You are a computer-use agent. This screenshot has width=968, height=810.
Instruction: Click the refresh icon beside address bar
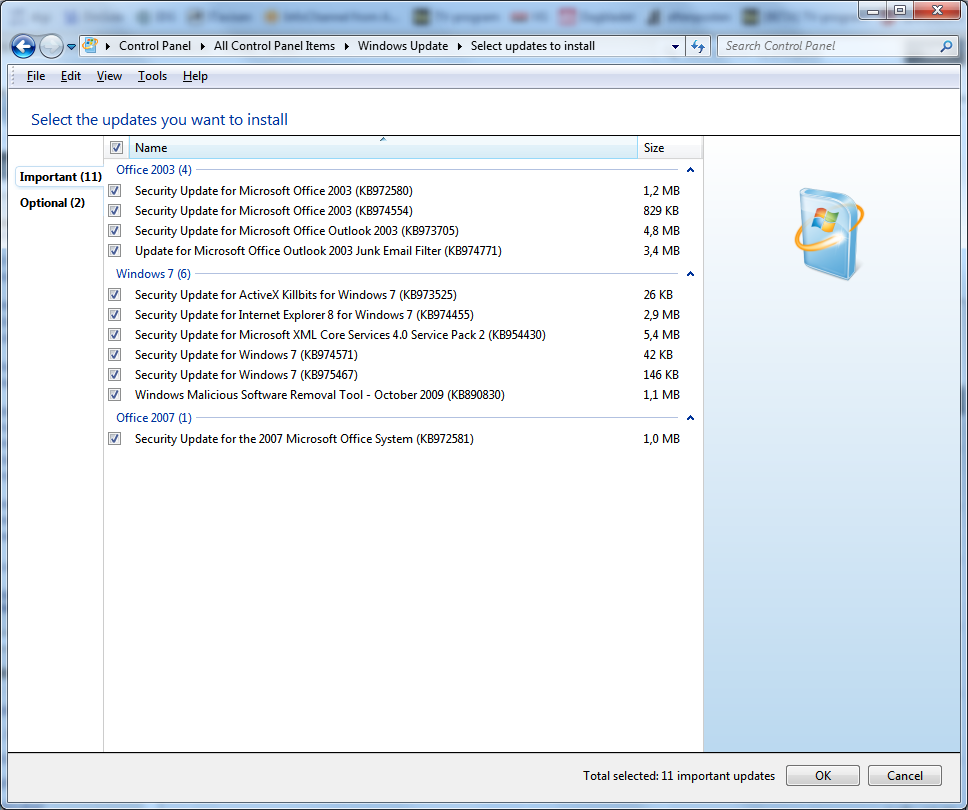(x=698, y=46)
